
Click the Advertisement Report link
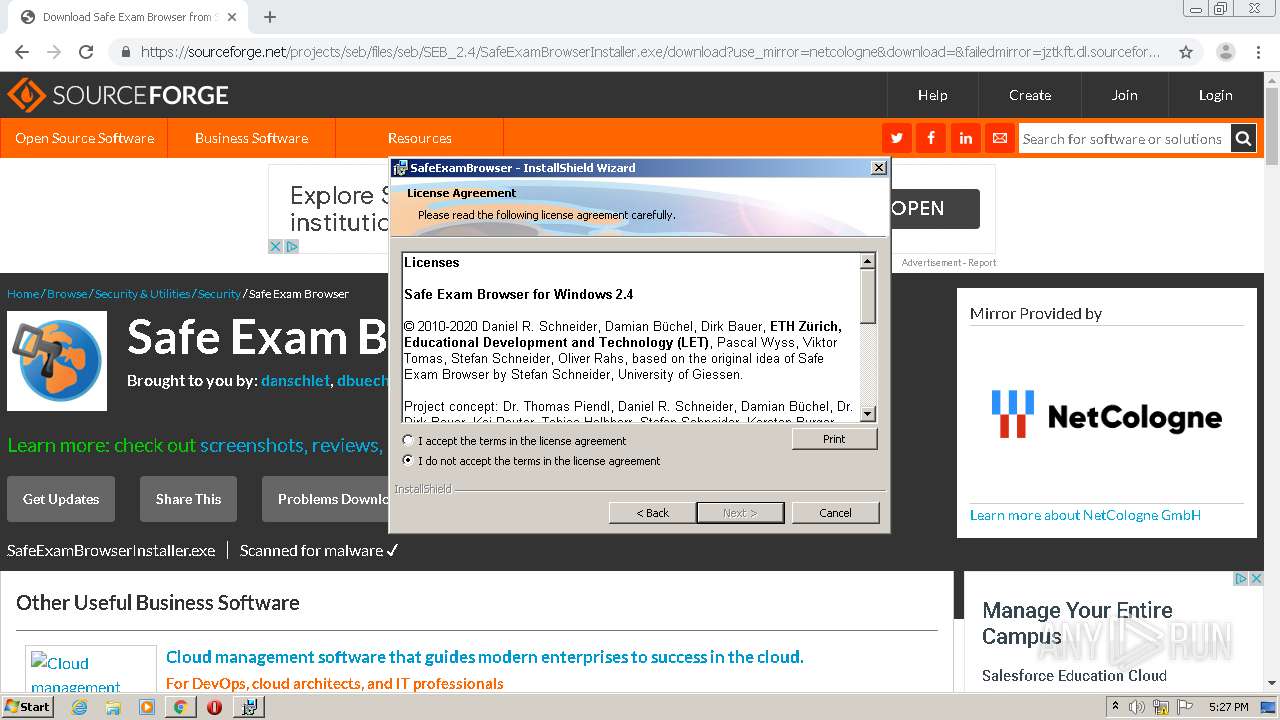(949, 263)
